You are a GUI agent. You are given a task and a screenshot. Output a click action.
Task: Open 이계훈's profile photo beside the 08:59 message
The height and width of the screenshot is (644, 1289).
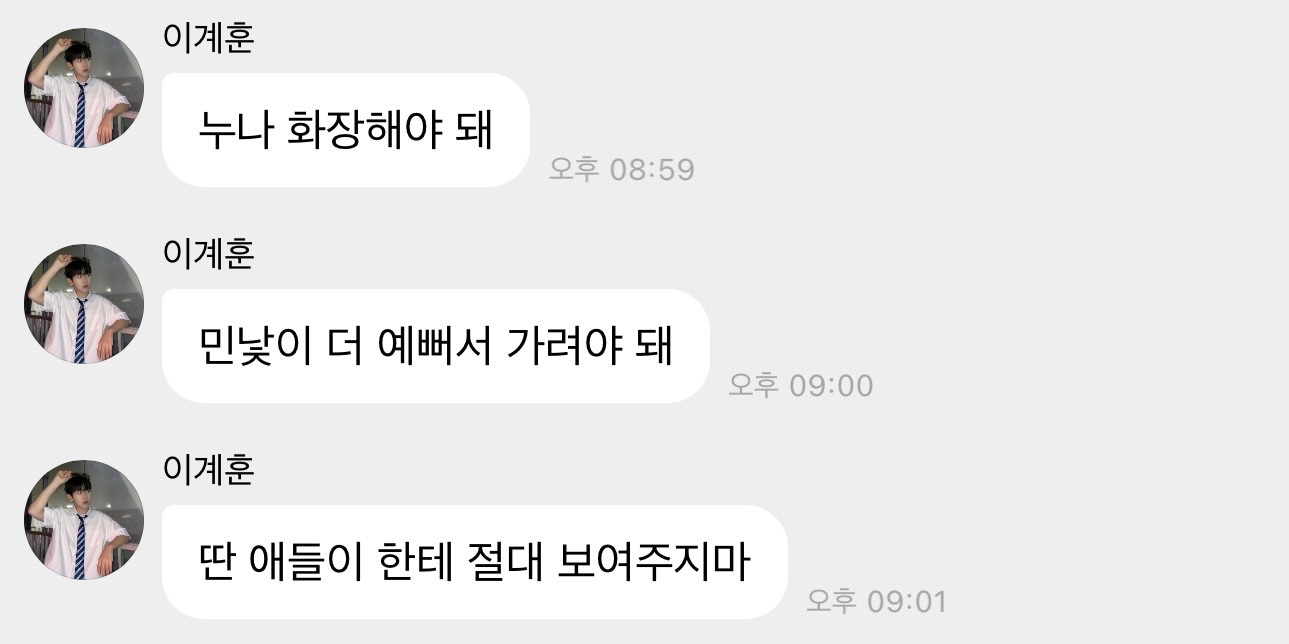[84, 88]
